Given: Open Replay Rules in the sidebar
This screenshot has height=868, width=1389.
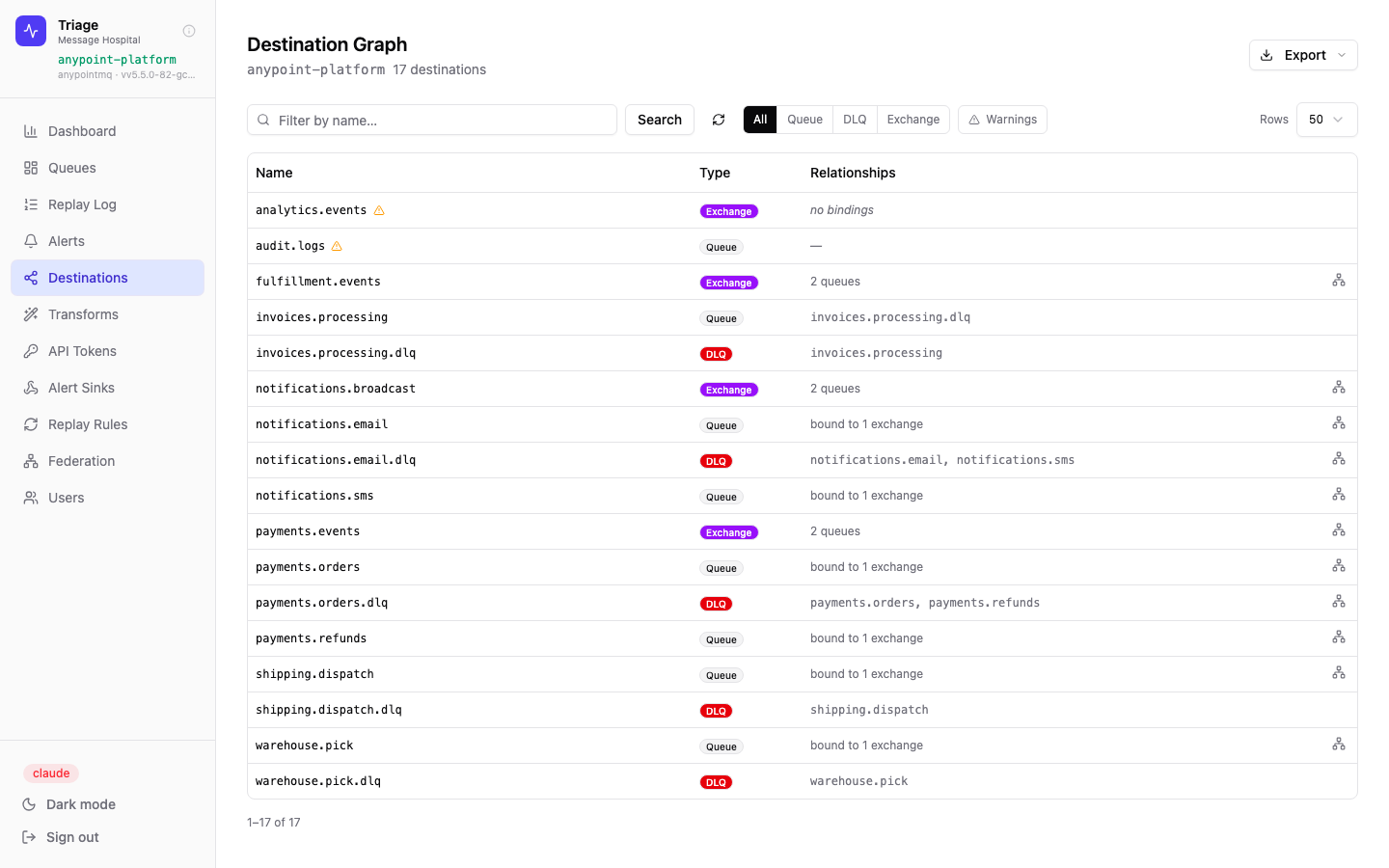Looking at the screenshot, I should pyautogui.click(x=107, y=424).
